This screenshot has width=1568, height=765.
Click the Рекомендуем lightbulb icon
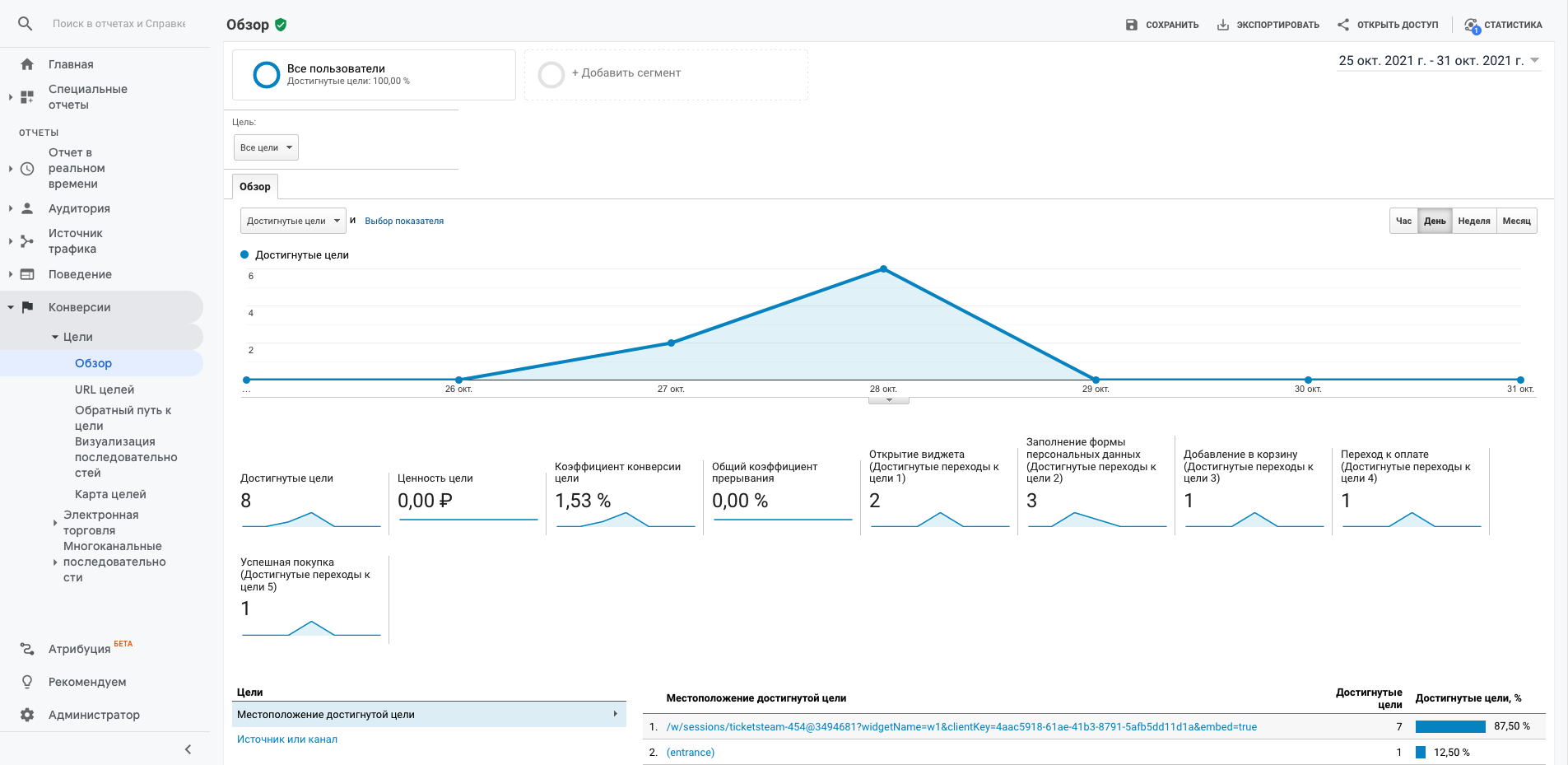click(x=27, y=682)
